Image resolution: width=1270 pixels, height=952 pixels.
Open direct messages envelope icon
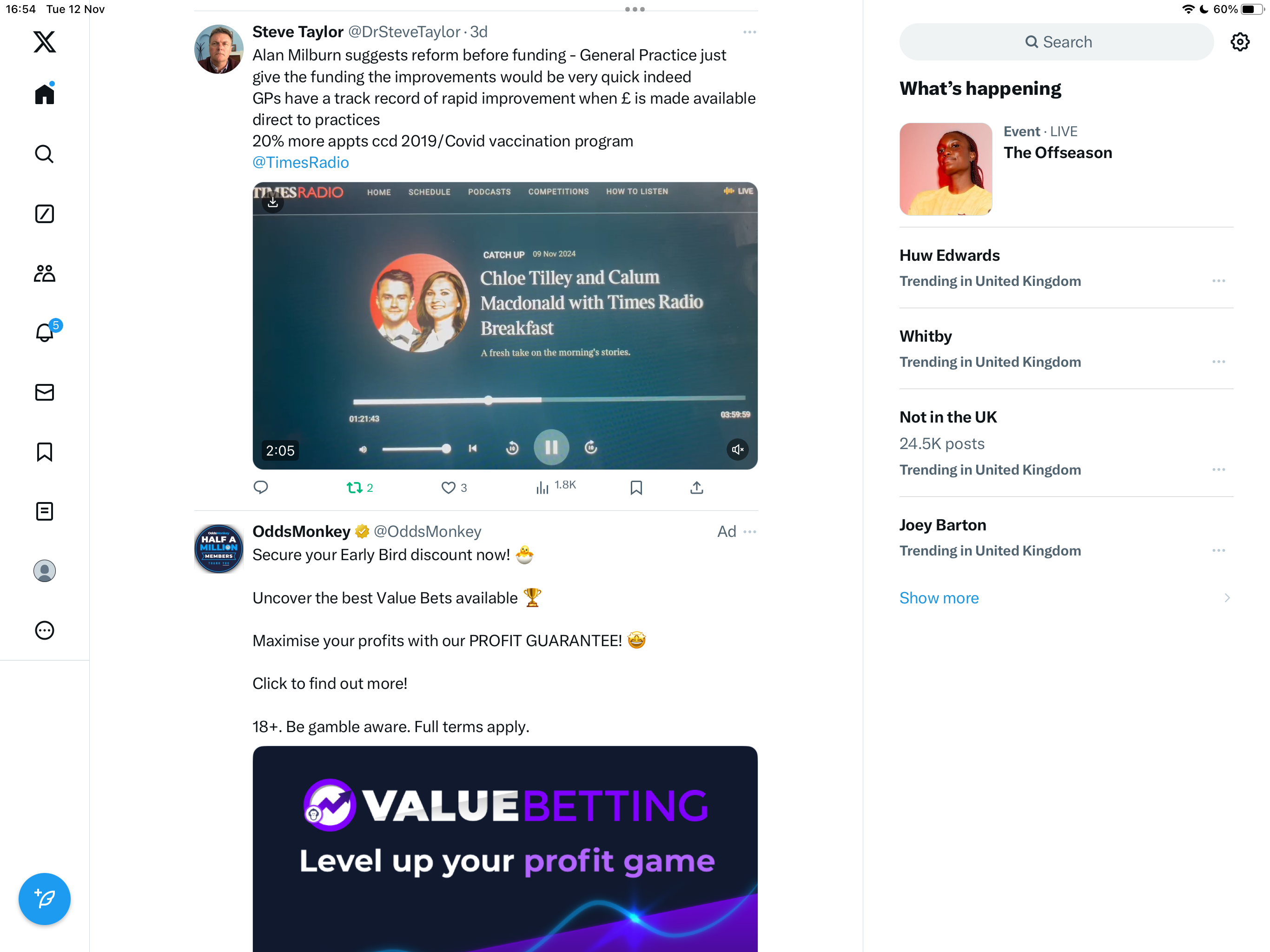pyautogui.click(x=44, y=392)
